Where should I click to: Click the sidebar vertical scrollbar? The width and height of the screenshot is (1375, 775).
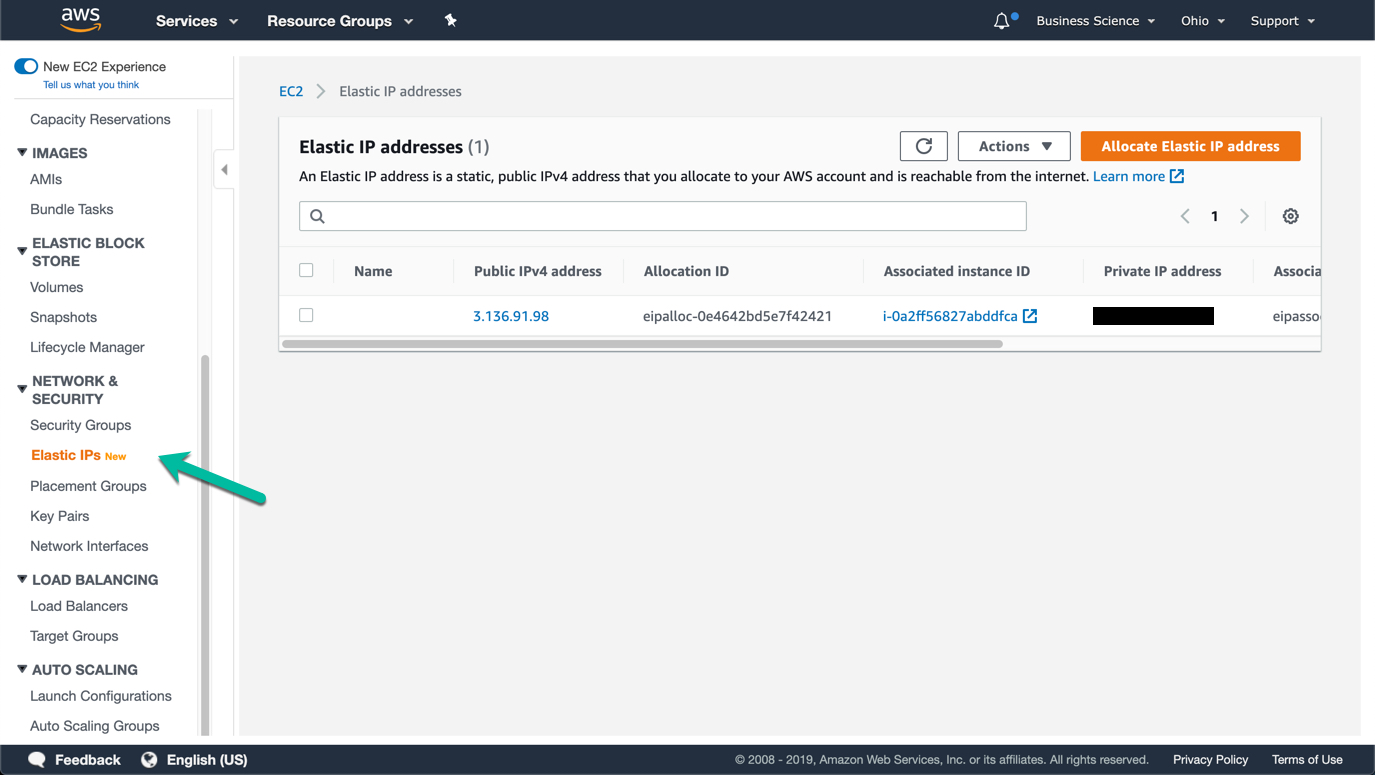coord(205,545)
